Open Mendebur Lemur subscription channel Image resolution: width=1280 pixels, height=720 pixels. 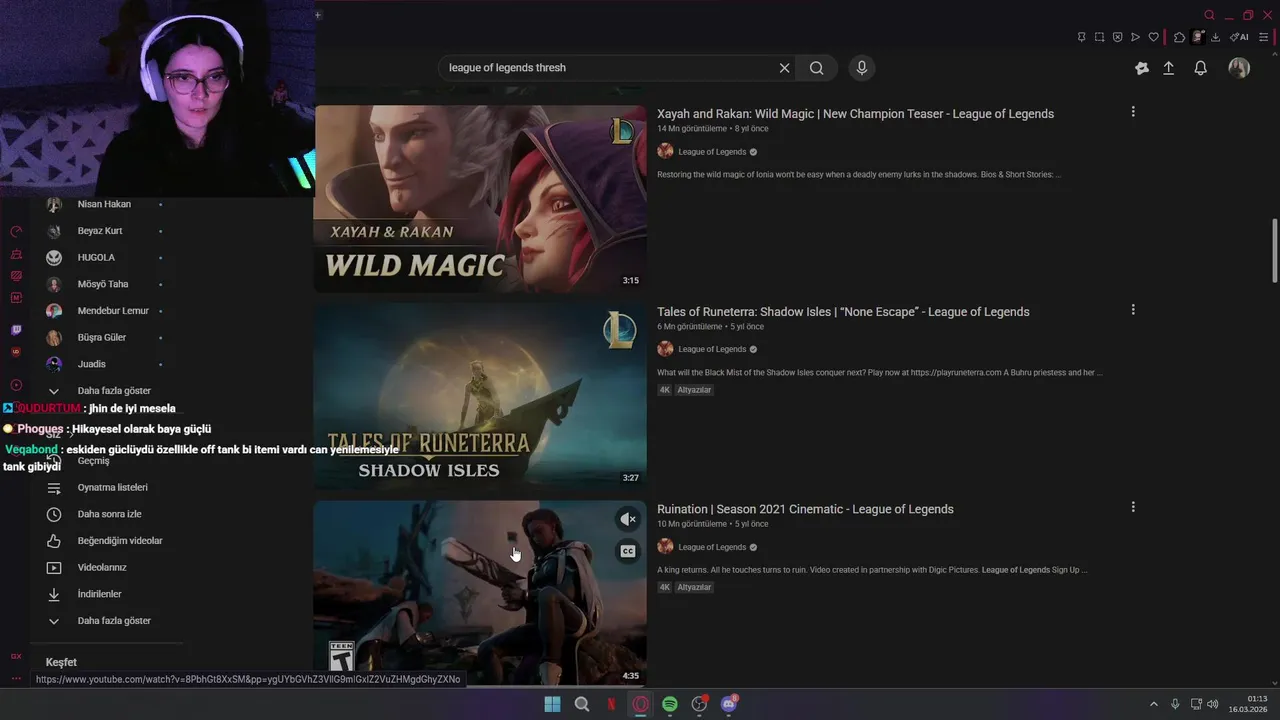(x=113, y=311)
